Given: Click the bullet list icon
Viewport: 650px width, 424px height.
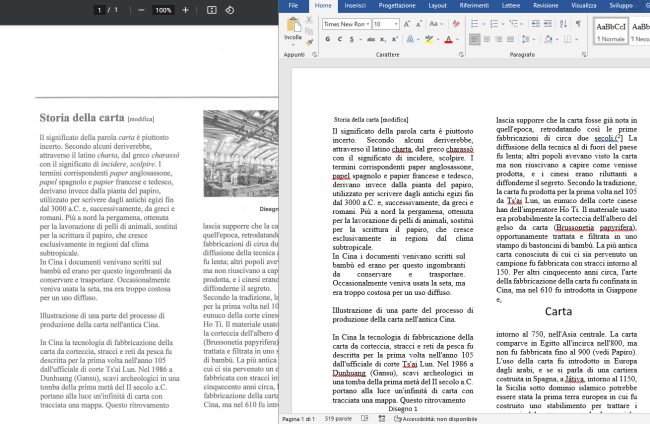Looking at the screenshot, I should [x=475, y=24].
